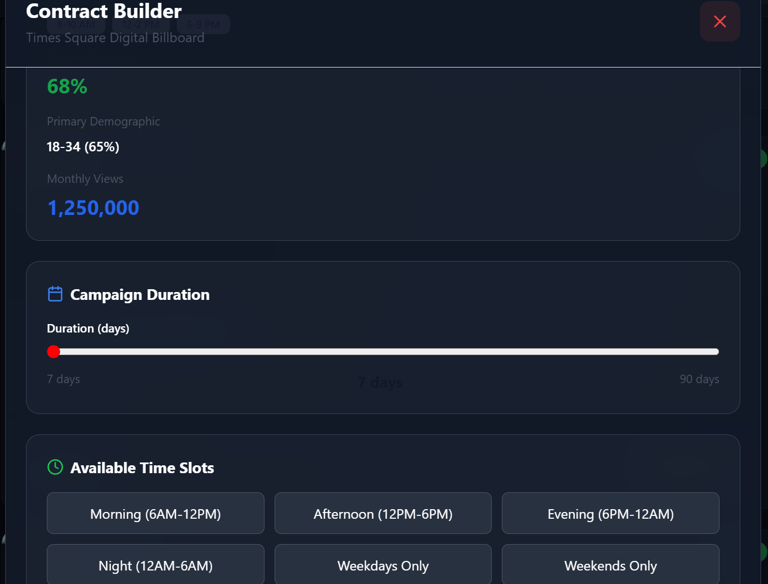The height and width of the screenshot is (584, 768).
Task: Click the red duration slider handle
Action: click(54, 351)
